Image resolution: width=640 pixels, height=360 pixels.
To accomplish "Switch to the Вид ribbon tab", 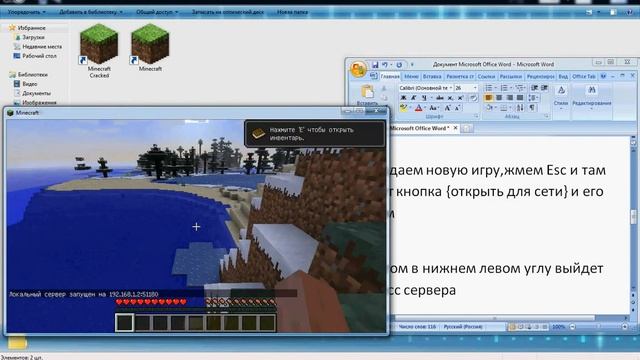I will (x=563, y=76).
